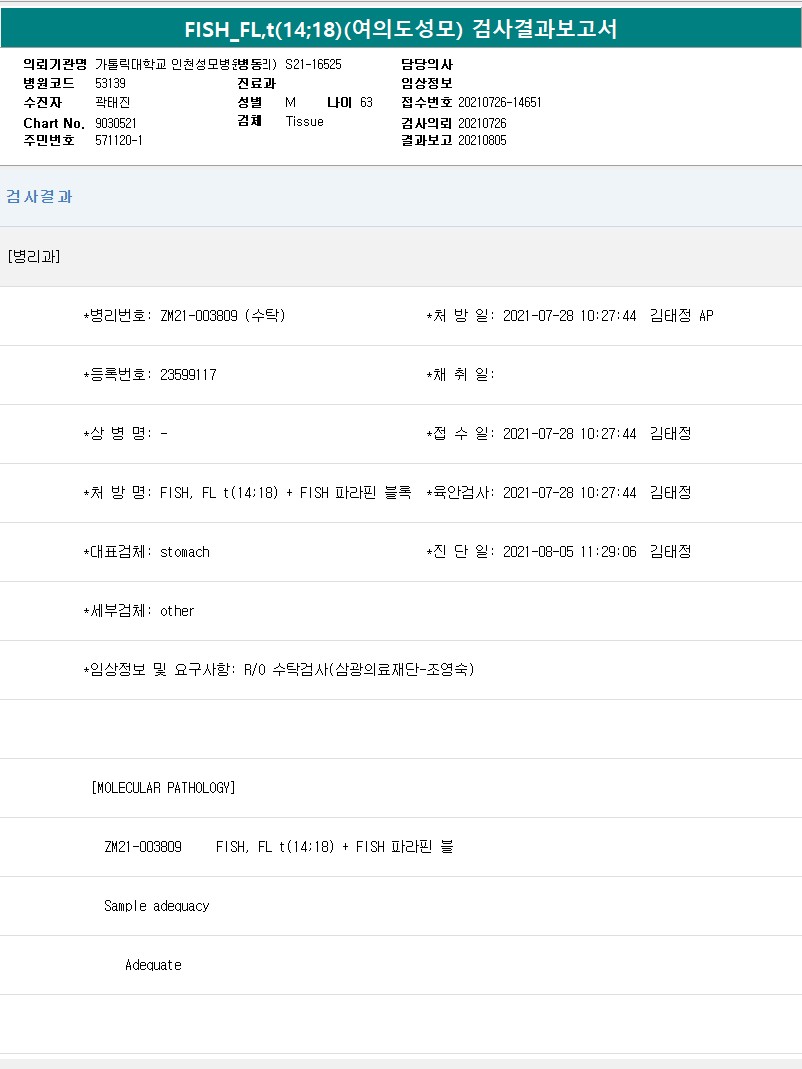
Task: Click the 검사결과 section heading
Action: coord(39,197)
